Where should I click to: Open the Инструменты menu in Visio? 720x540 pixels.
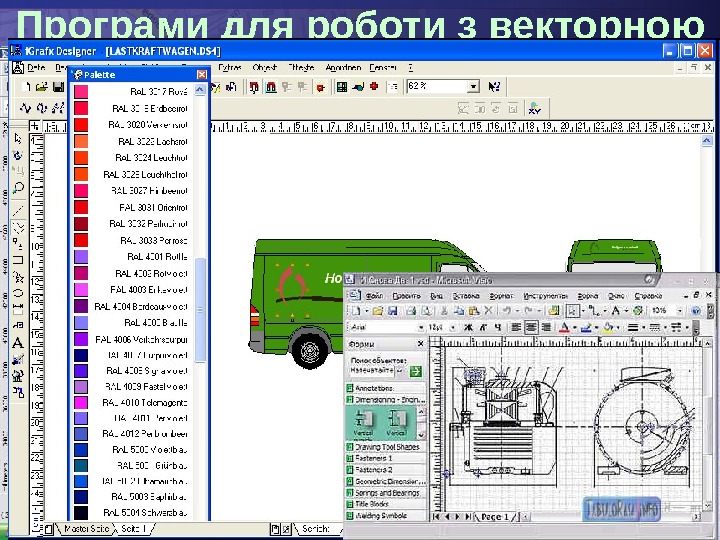[545, 296]
